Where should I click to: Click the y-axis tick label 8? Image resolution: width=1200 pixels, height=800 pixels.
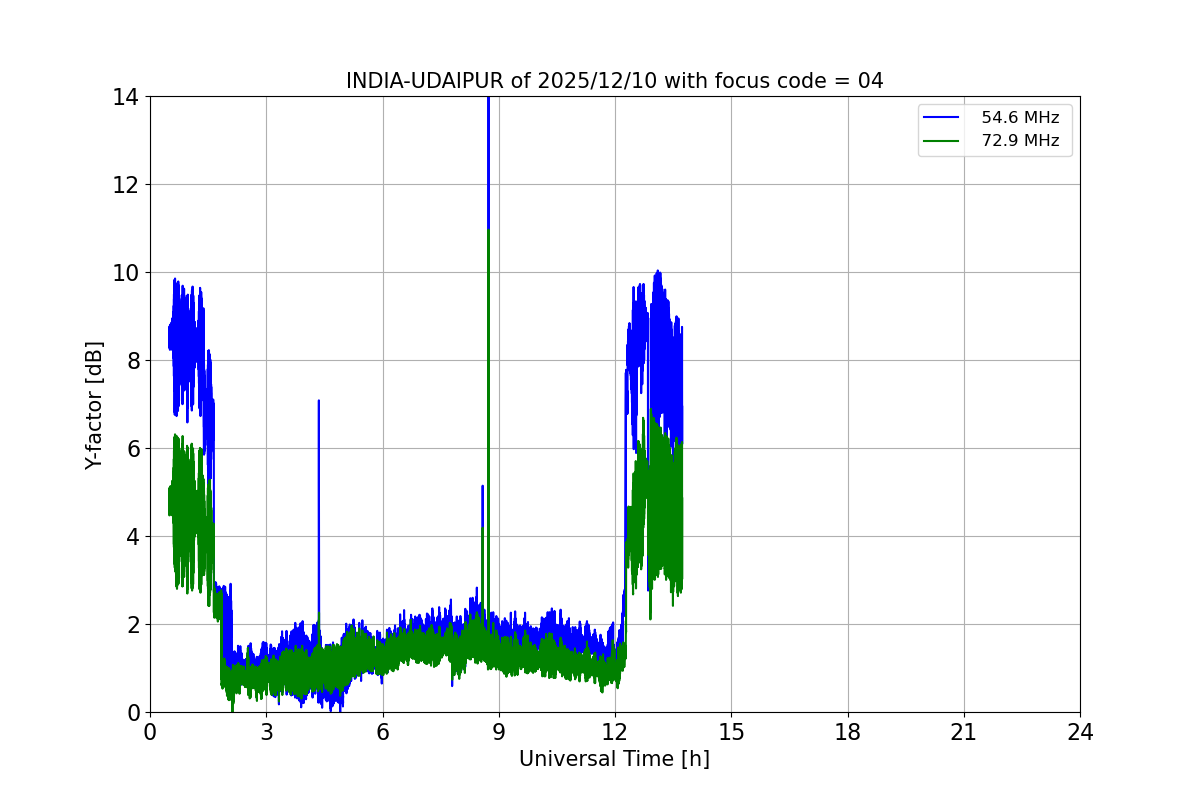click(133, 361)
